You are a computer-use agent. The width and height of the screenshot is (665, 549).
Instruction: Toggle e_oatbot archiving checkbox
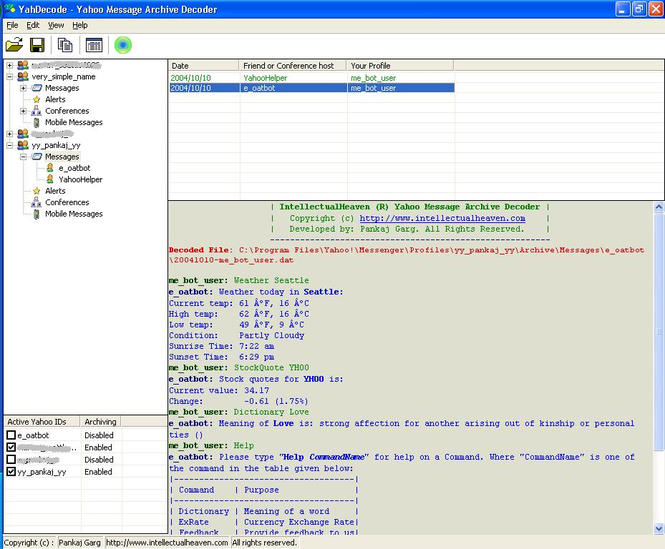click(x=11, y=435)
